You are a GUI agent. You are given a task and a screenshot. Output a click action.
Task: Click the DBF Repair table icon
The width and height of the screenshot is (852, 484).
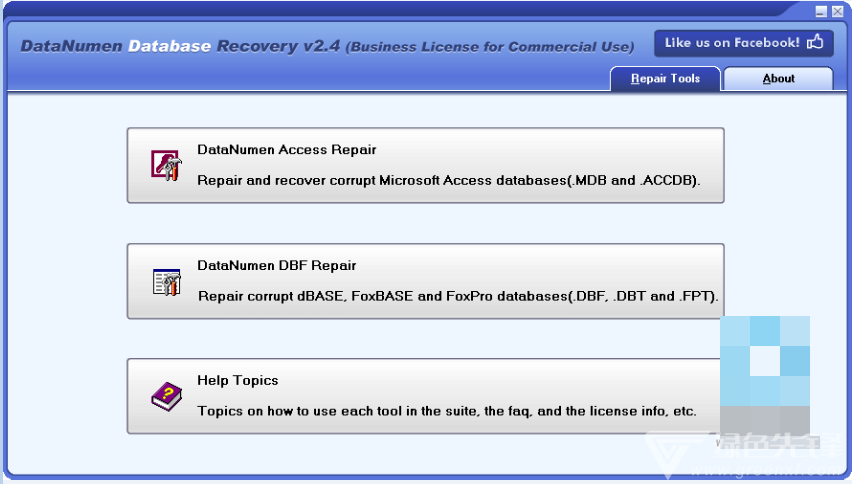[166, 282]
